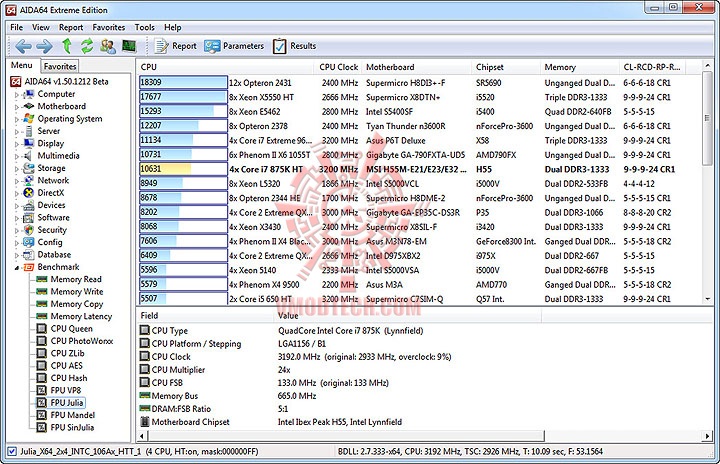Open the CPU Queen benchmark
720x464 pixels.
72,329
